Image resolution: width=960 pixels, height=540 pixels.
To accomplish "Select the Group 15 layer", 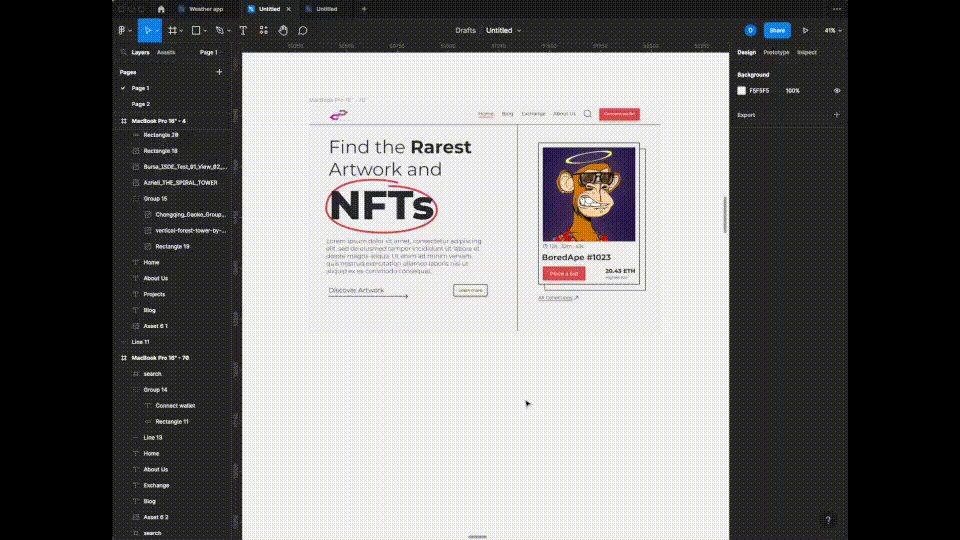I will pyautogui.click(x=155, y=199).
